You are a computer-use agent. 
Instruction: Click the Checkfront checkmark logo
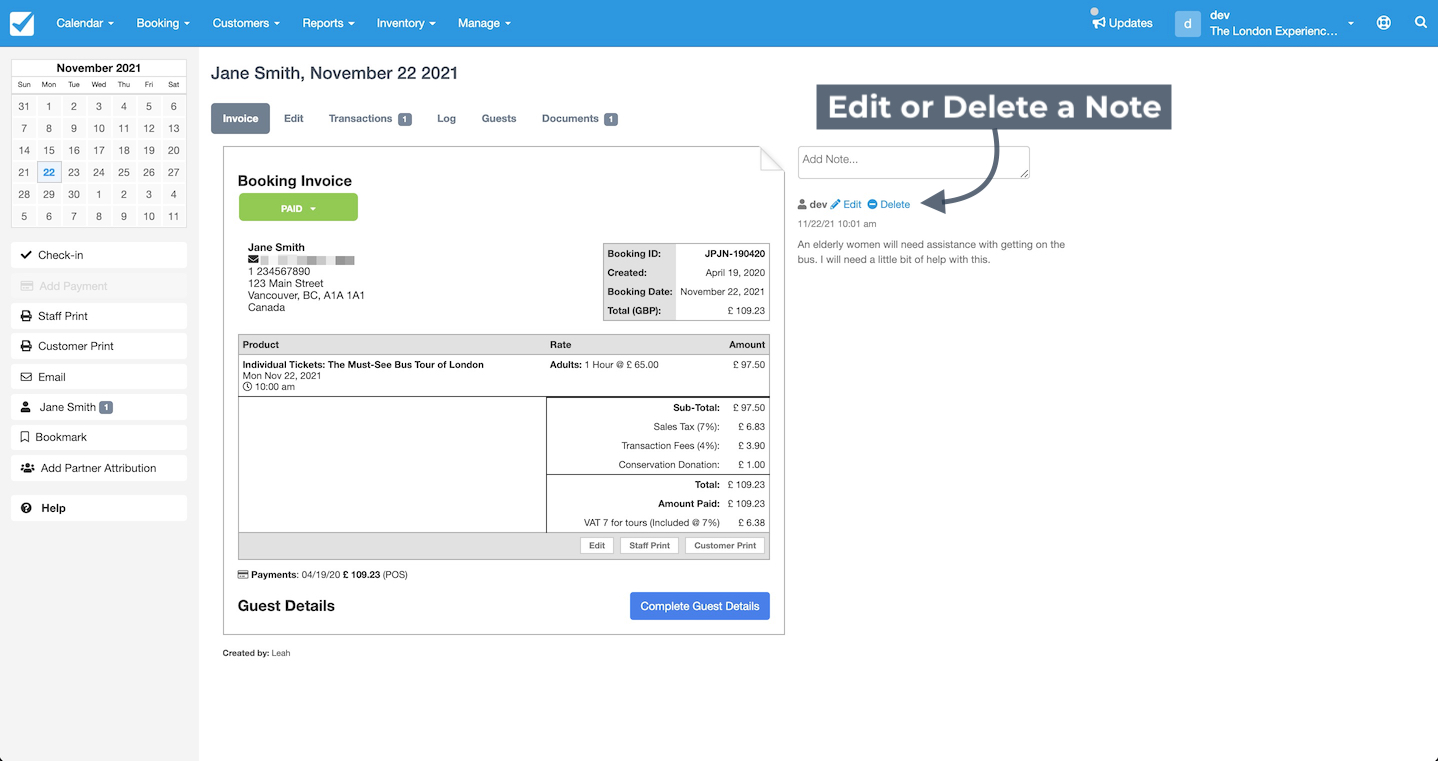[22, 23]
